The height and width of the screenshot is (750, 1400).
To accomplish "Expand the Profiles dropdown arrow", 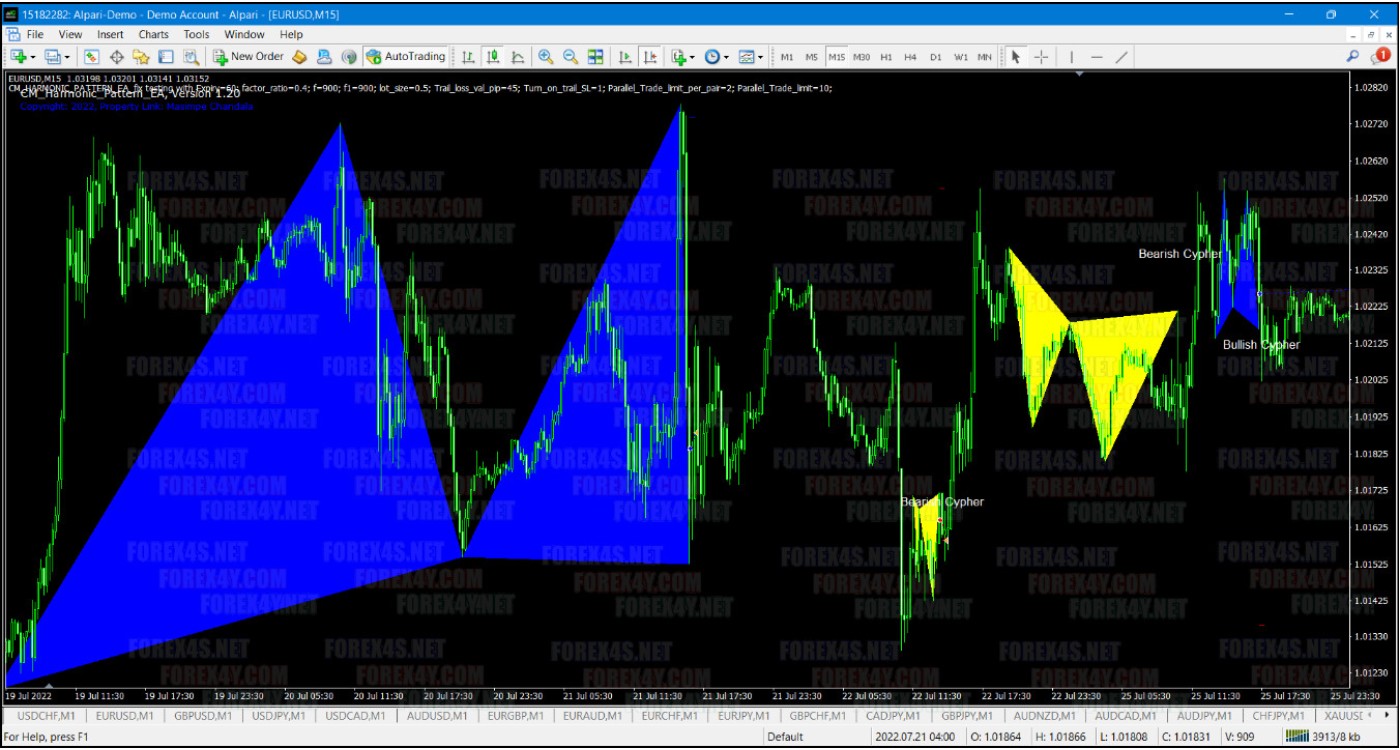I will 66,57.
